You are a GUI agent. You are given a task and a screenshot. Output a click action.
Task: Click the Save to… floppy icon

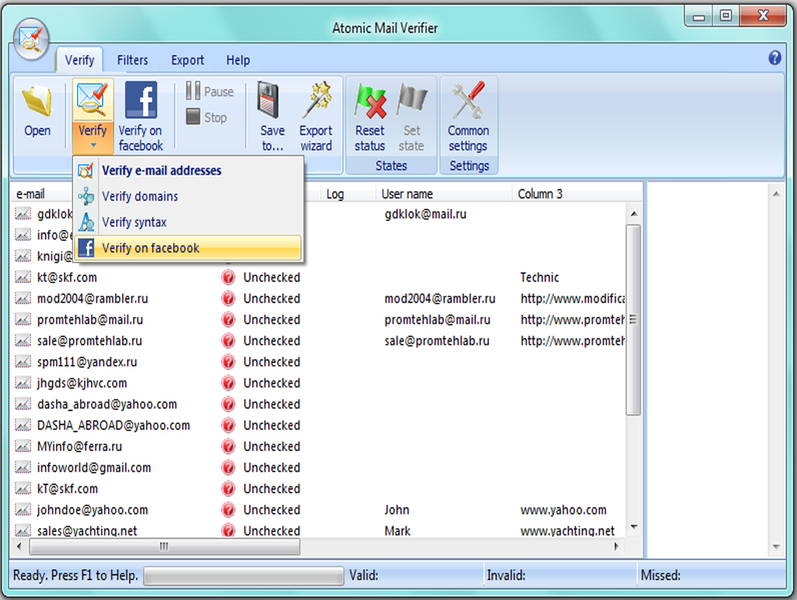[x=268, y=100]
